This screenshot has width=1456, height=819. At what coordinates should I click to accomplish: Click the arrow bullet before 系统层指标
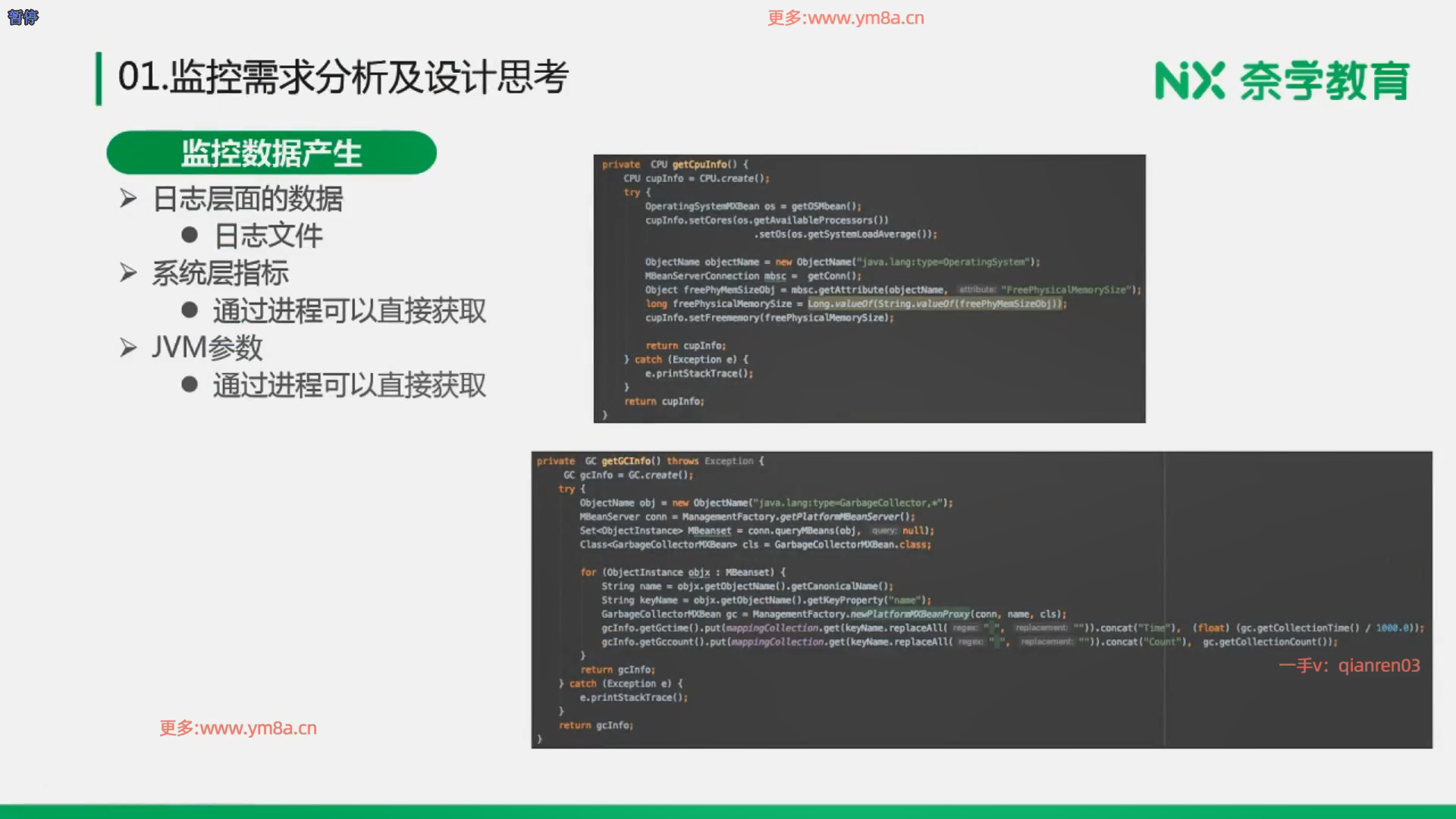coord(128,273)
